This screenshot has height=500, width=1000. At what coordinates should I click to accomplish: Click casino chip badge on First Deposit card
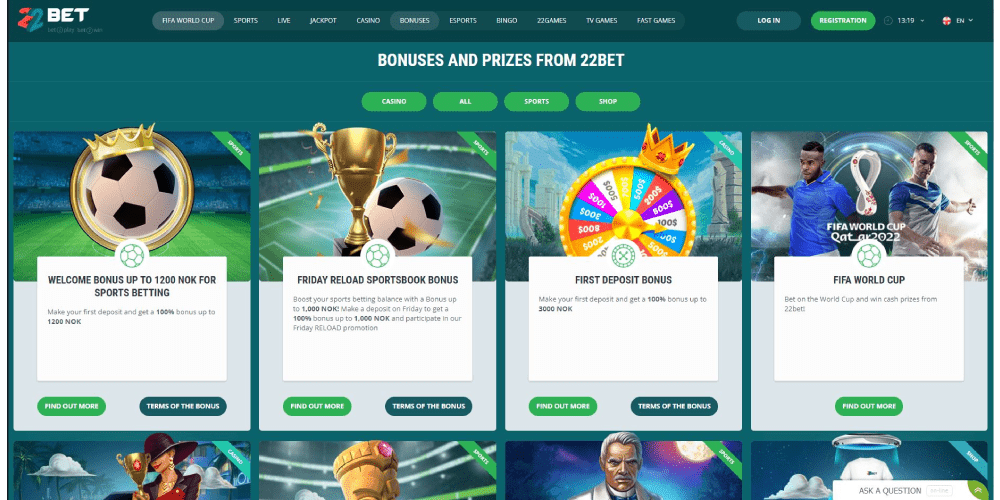[x=623, y=256]
